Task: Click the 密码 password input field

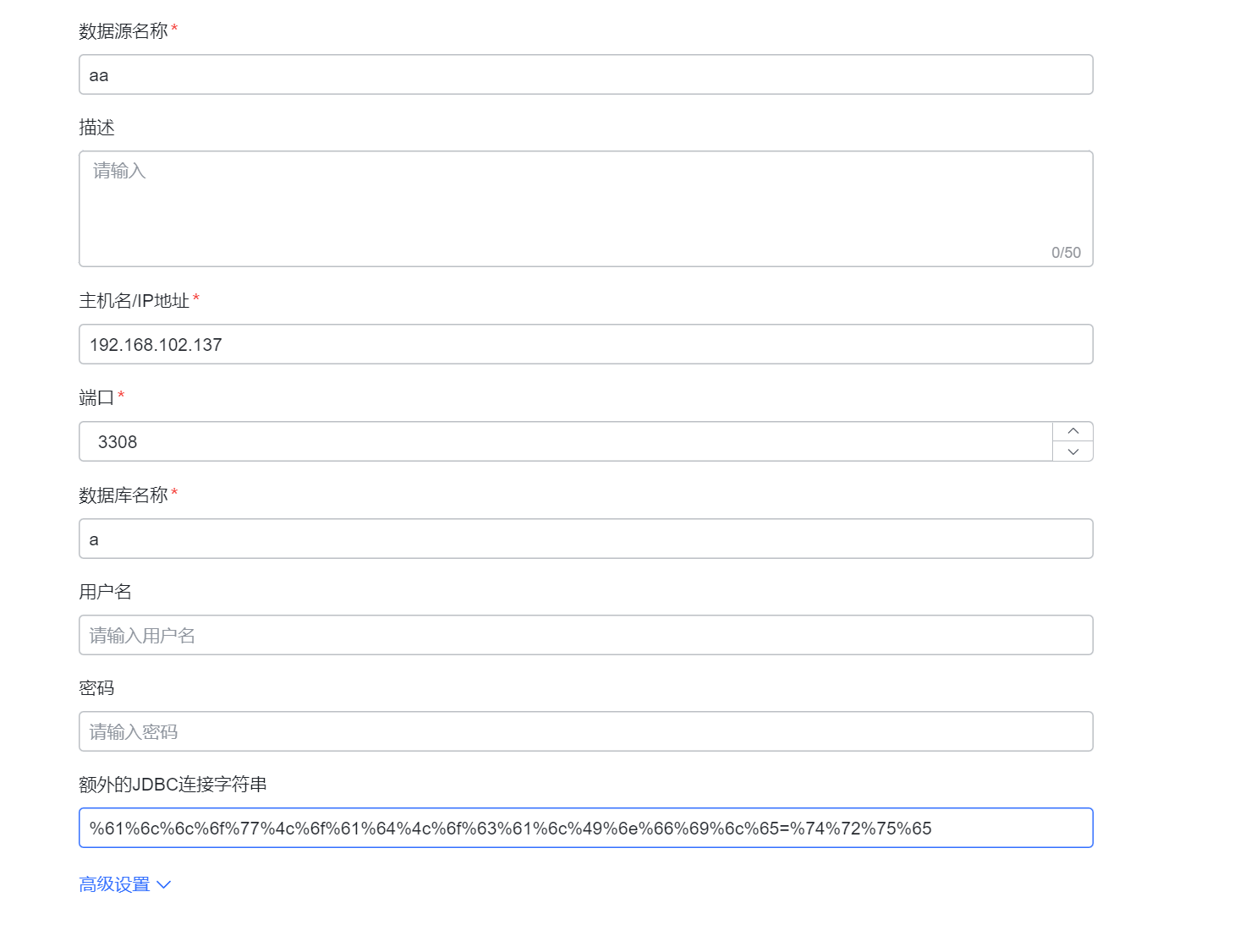Action: tap(586, 731)
